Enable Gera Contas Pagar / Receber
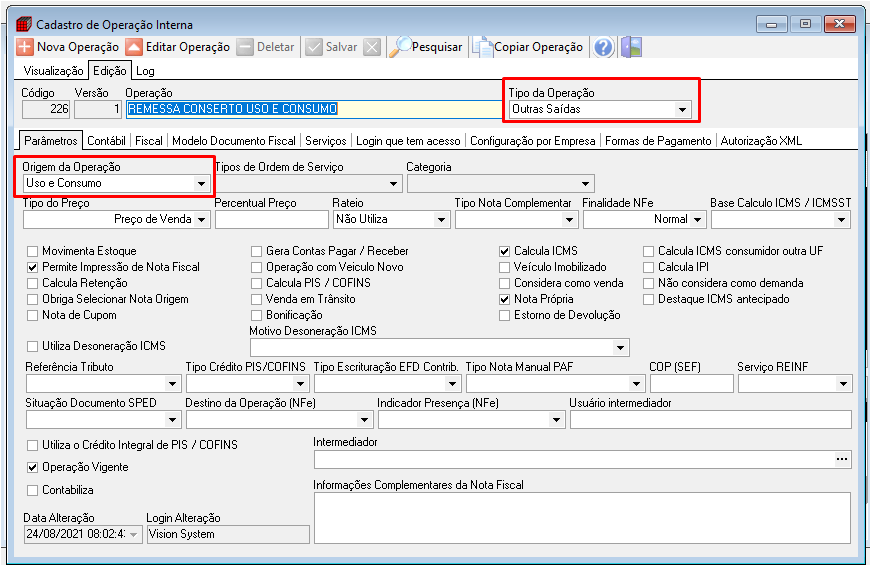The height and width of the screenshot is (566, 870). pos(256,251)
